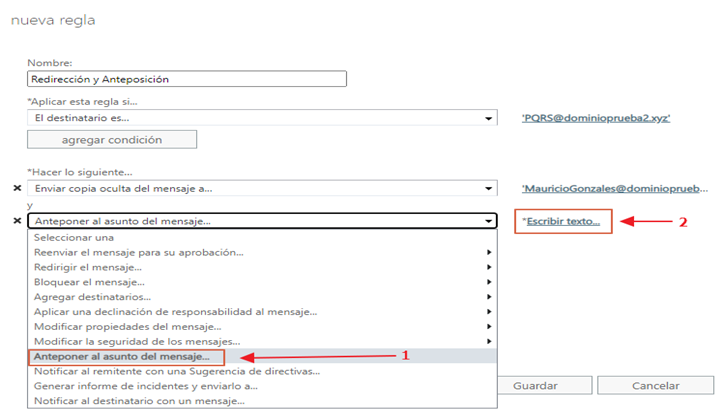Remove the blind copy action with X icon
Screen dimensions: 723x413
(17, 188)
